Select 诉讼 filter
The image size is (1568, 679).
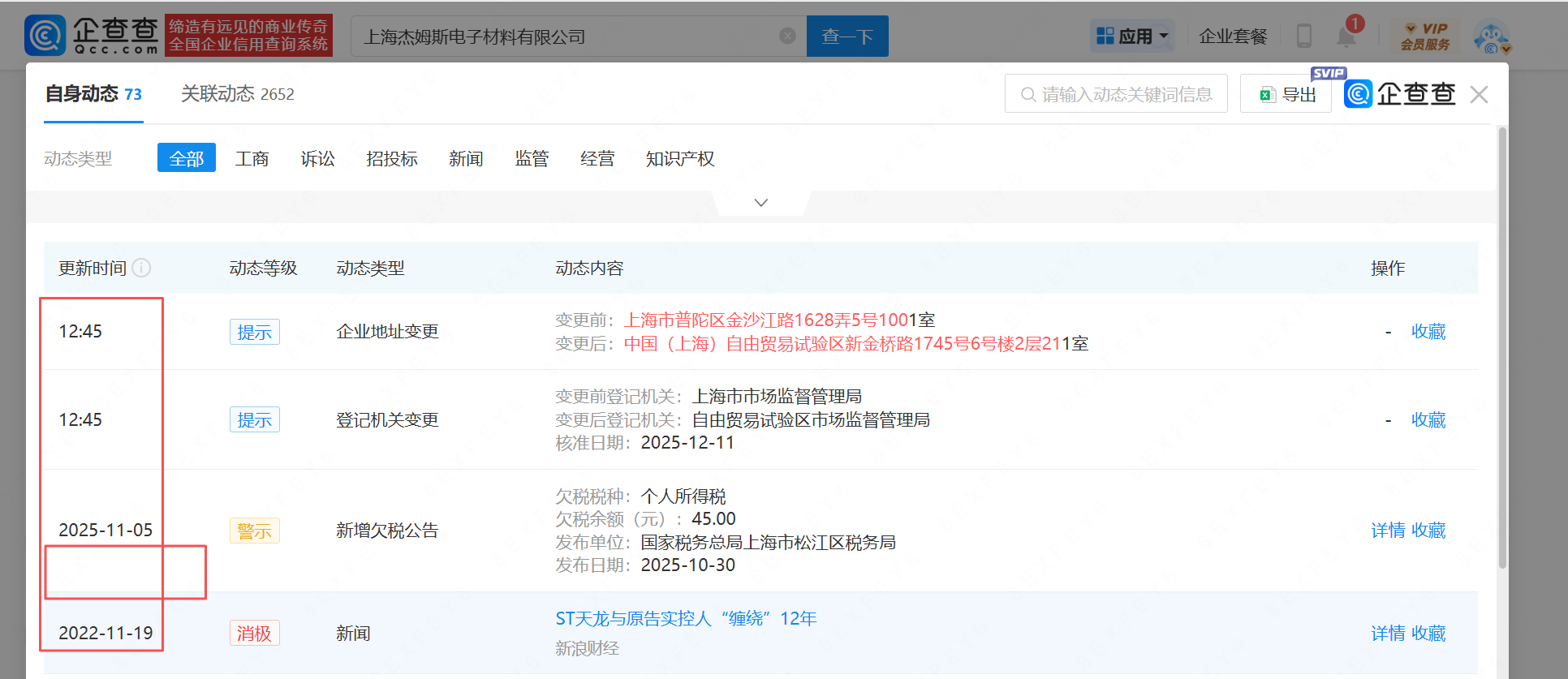pos(318,158)
